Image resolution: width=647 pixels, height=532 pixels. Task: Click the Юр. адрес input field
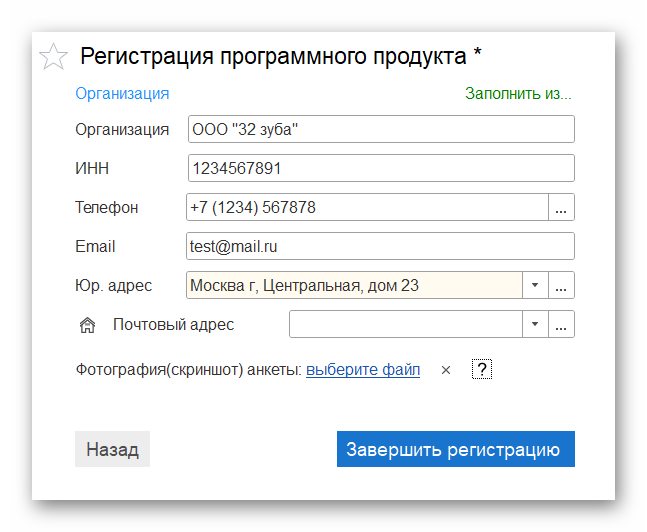point(354,285)
